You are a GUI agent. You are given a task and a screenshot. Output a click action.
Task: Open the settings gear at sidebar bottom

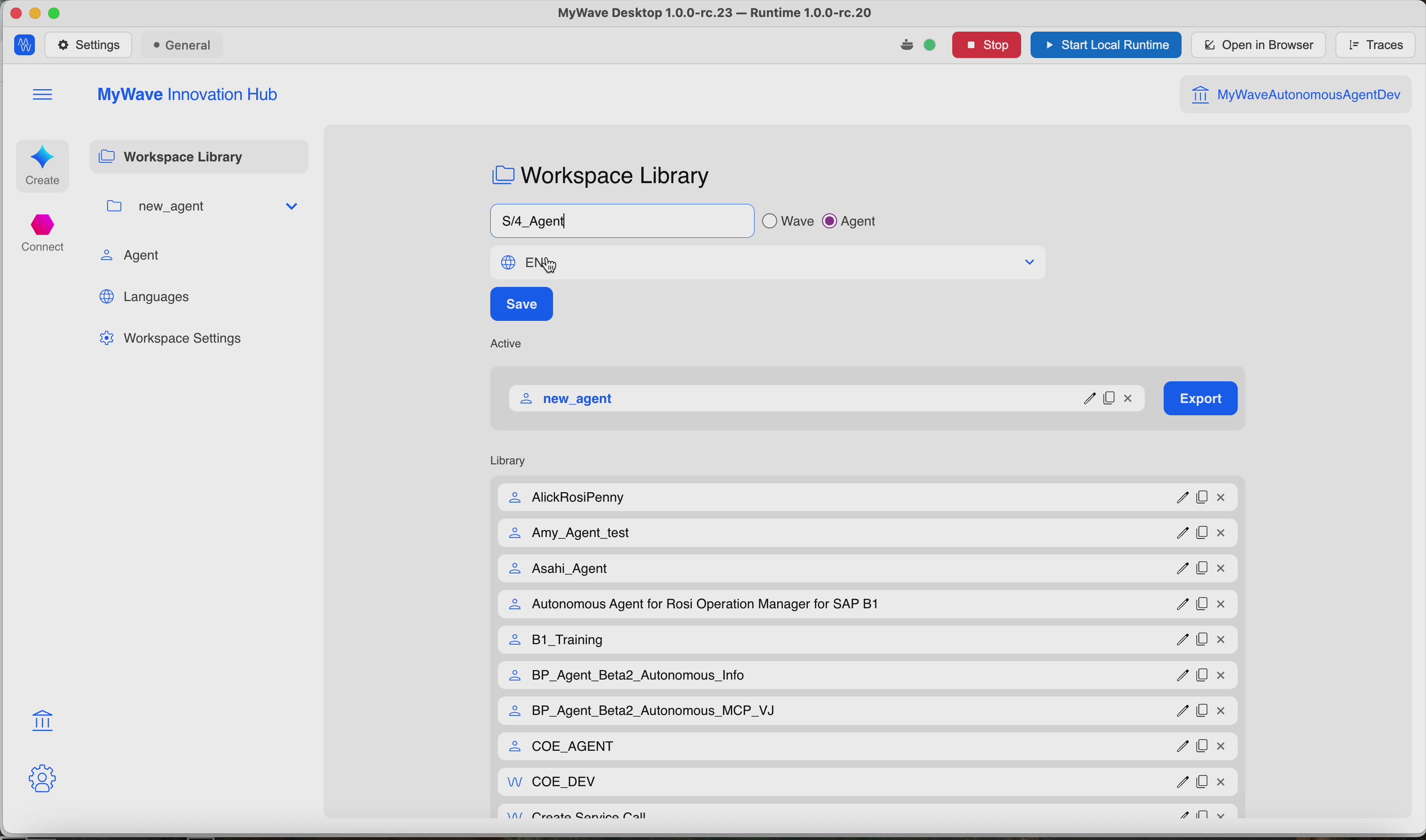pyautogui.click(x=42, y=780)
